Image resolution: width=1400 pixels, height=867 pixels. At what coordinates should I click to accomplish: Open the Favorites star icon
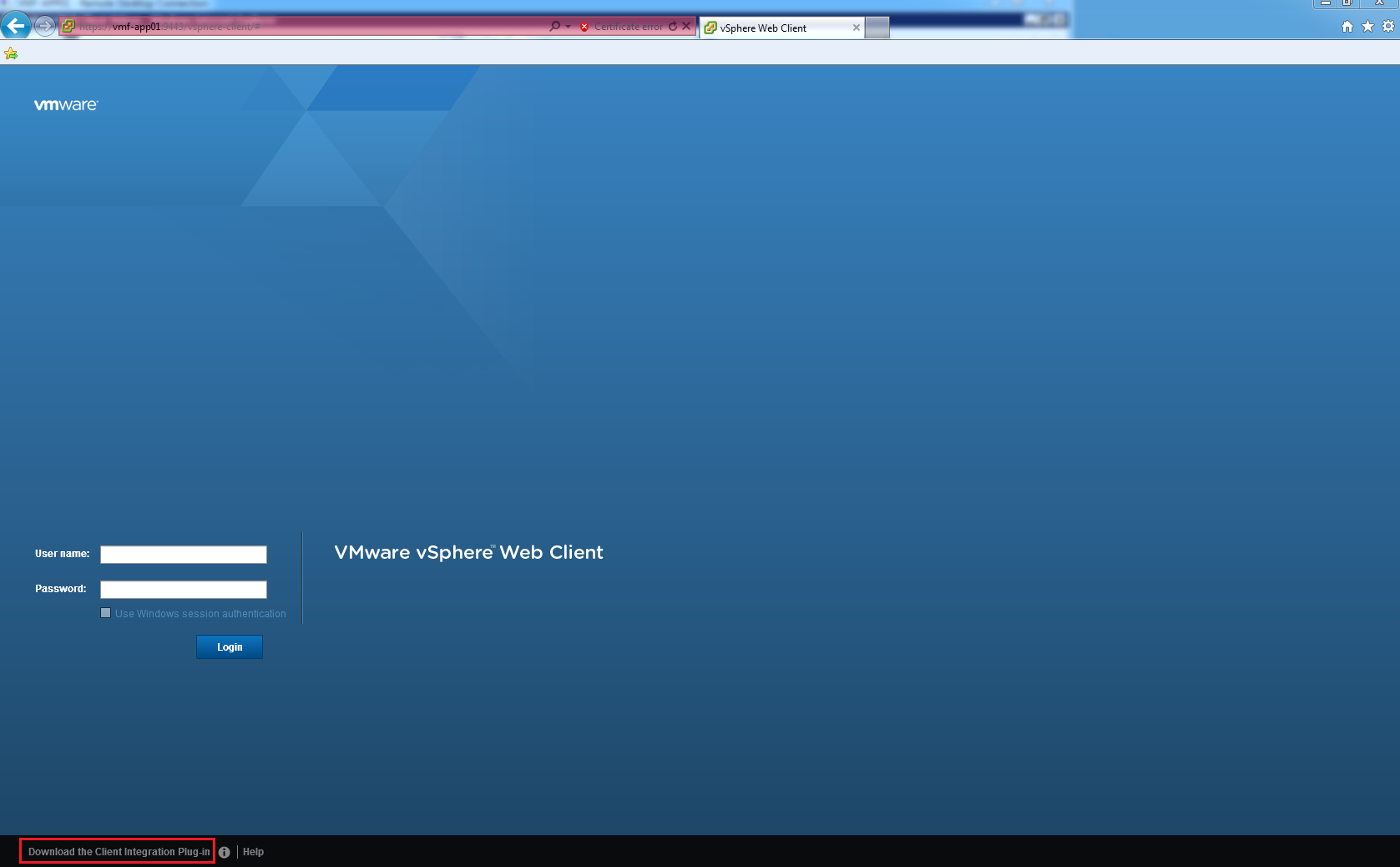[x=1367, y=27]
